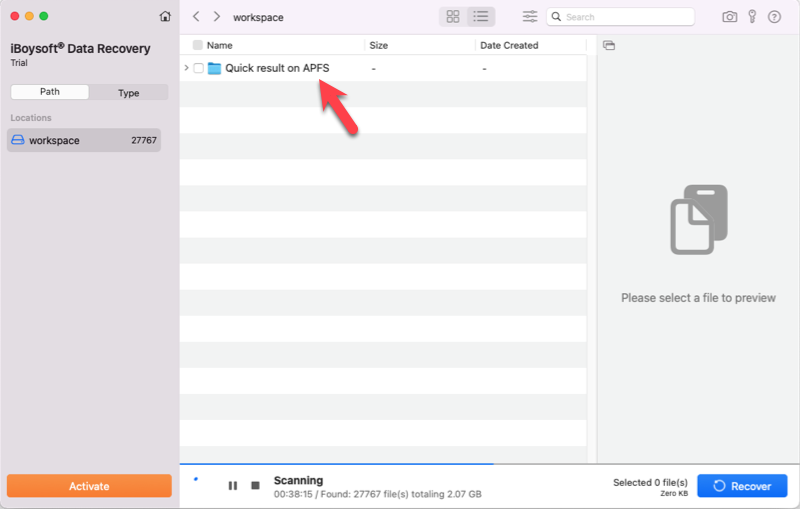800x509 pixels.
Task: Pause the scanning process
Action: 233,486
